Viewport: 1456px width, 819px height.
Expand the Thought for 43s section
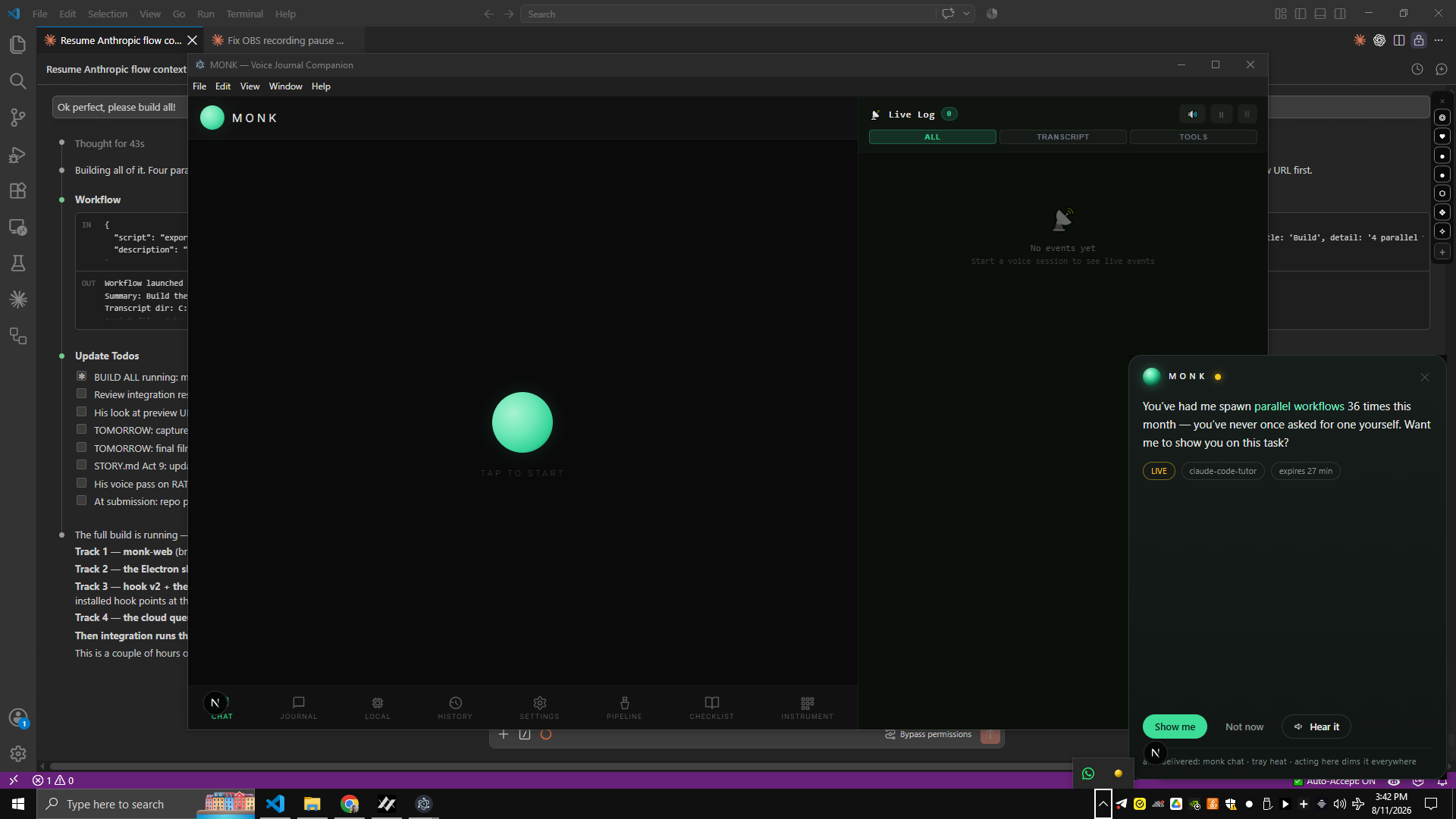click(x=109, y=143)
